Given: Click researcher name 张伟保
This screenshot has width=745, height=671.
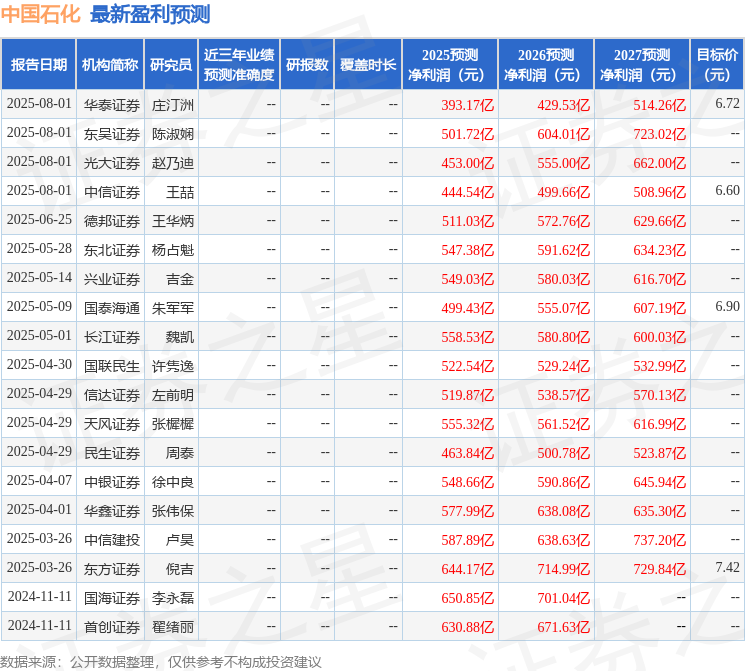Looking at the screenshot, I should click(x=172, y=511).
